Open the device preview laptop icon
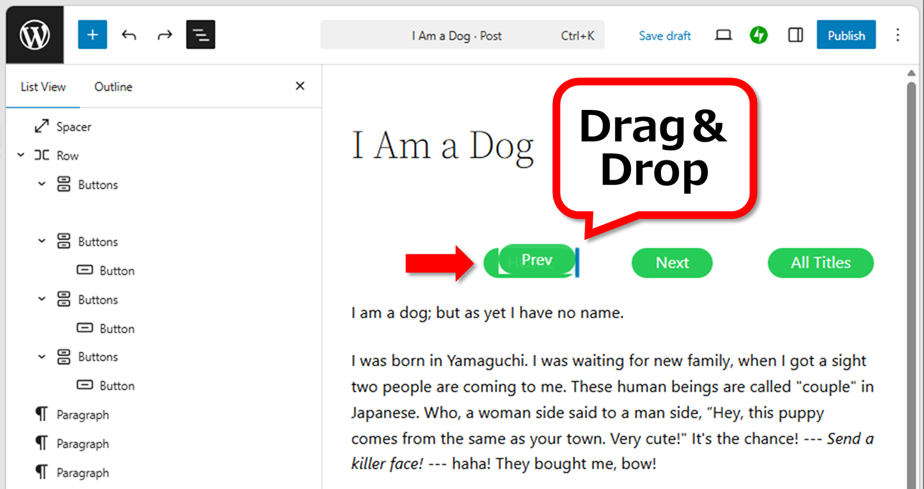Screen dimensions: 924x489 [x=724, y=35]
